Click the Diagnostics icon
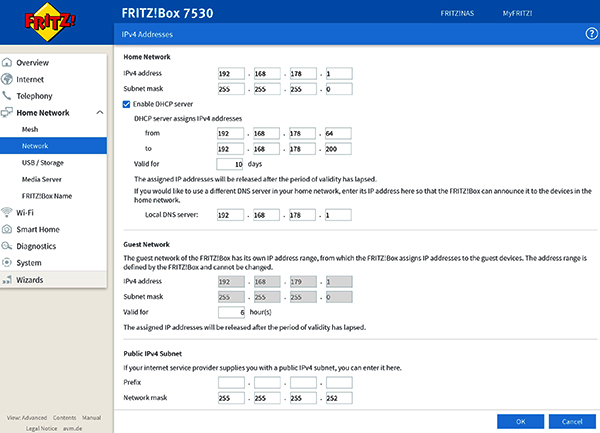 (7, 246)
